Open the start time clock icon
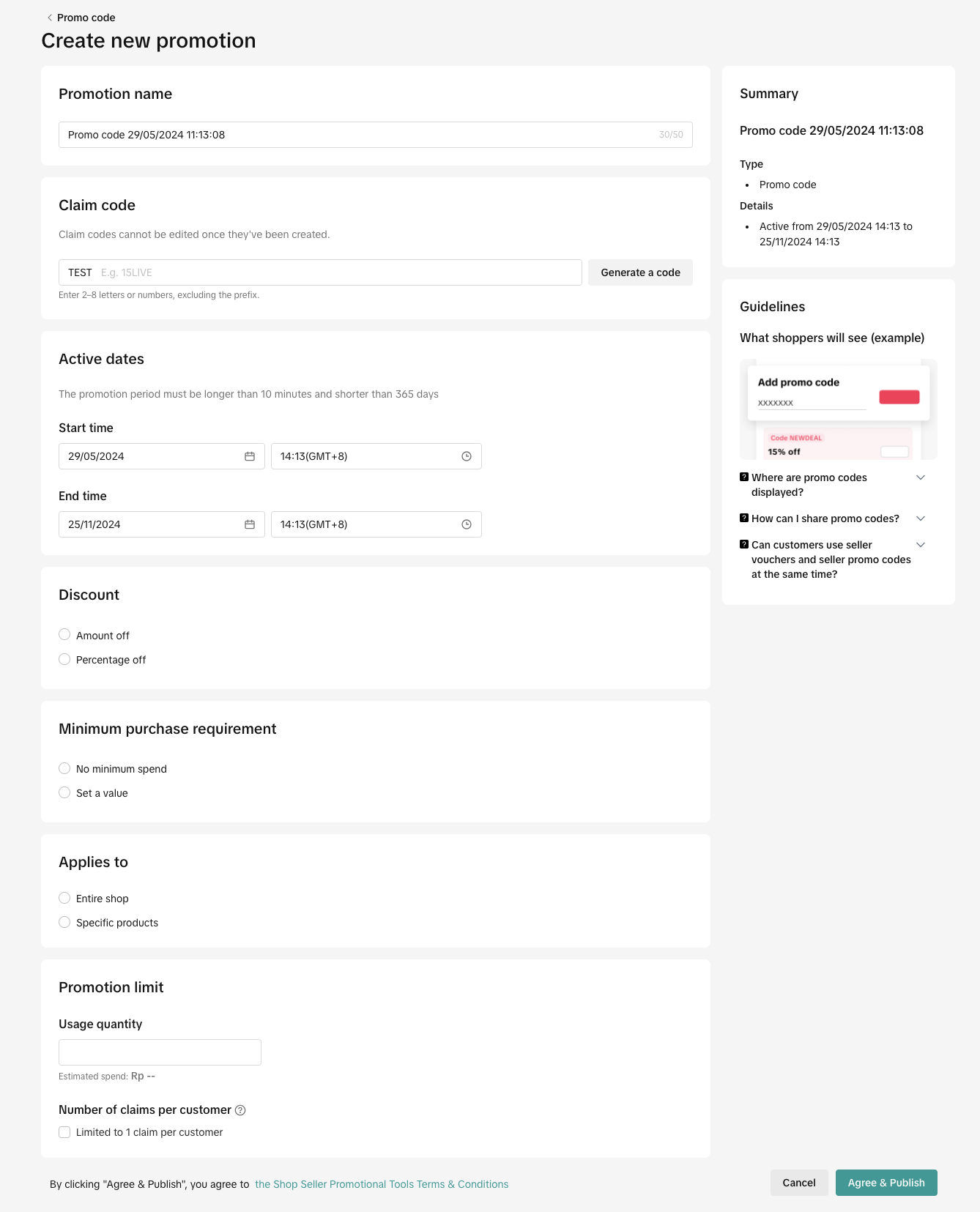This screenshot has width=980, height=1212. coord(467,456)
